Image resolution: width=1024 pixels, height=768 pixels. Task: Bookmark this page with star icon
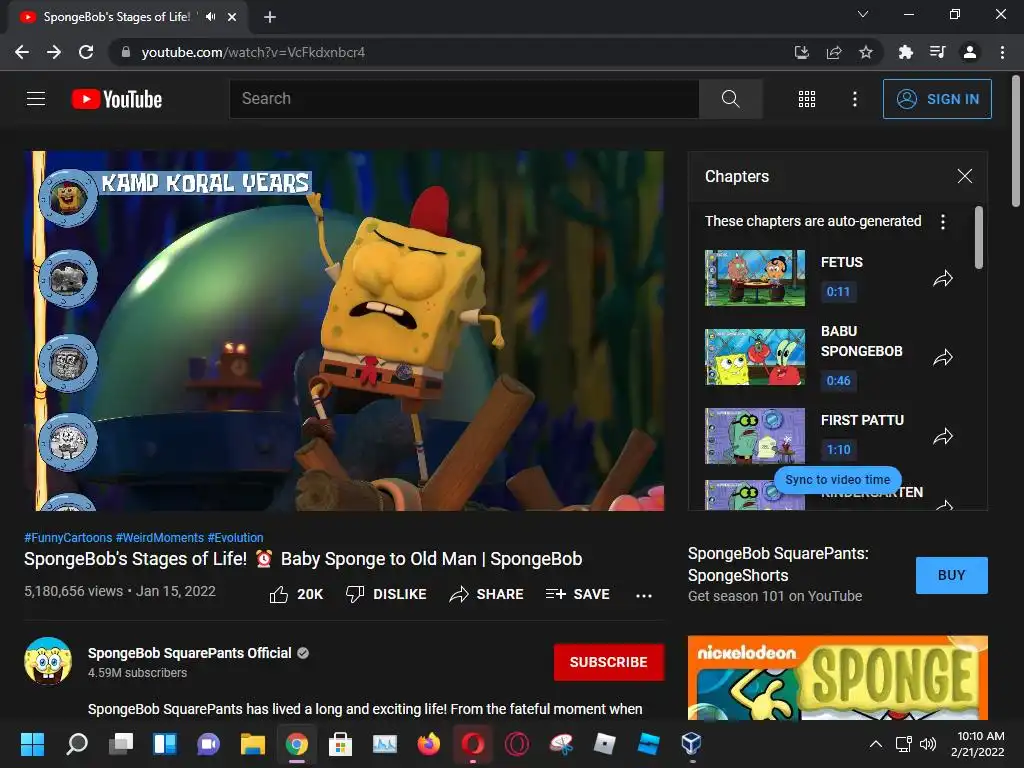pos(866,52)
